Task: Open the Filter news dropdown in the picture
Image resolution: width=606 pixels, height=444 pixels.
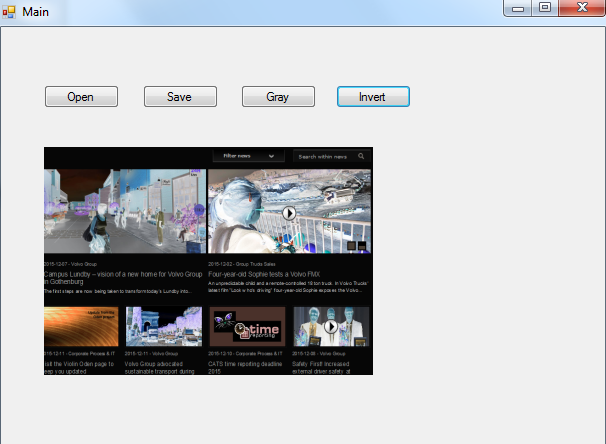Action: (x=249, y=156)
